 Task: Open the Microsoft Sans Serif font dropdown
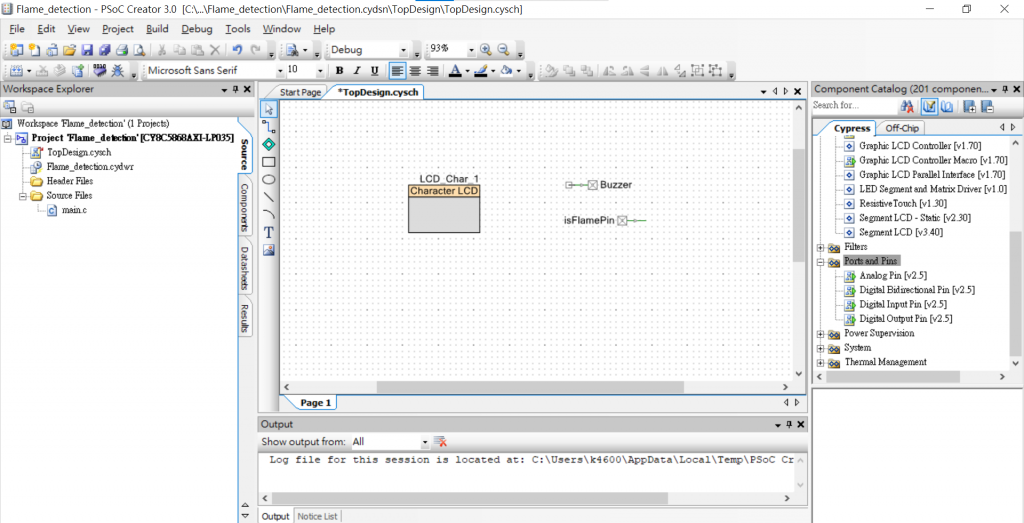(281, 71)
